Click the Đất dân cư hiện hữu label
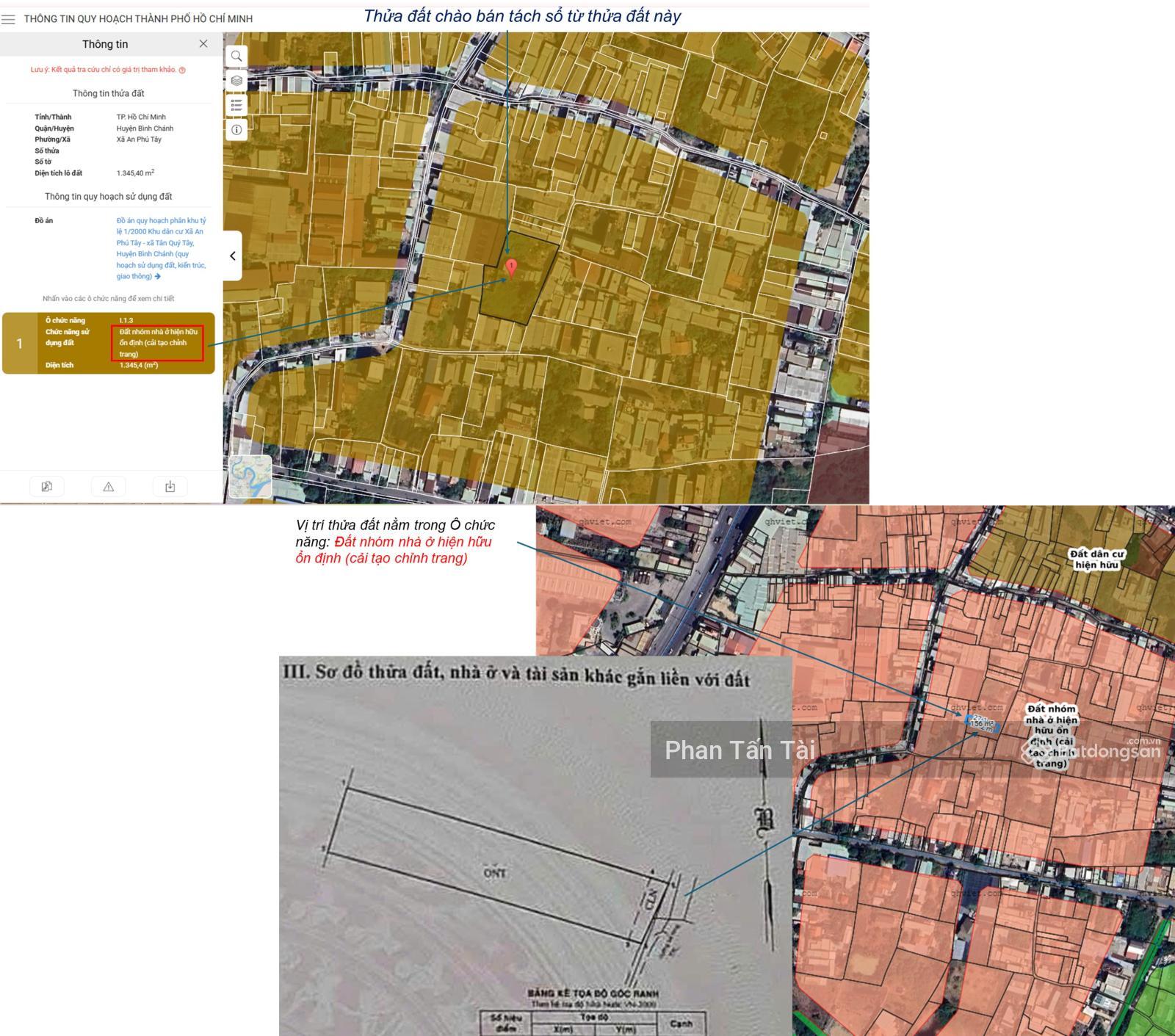The height and width of the screenshot is (1036, 1175). (x=1096, y=559)
